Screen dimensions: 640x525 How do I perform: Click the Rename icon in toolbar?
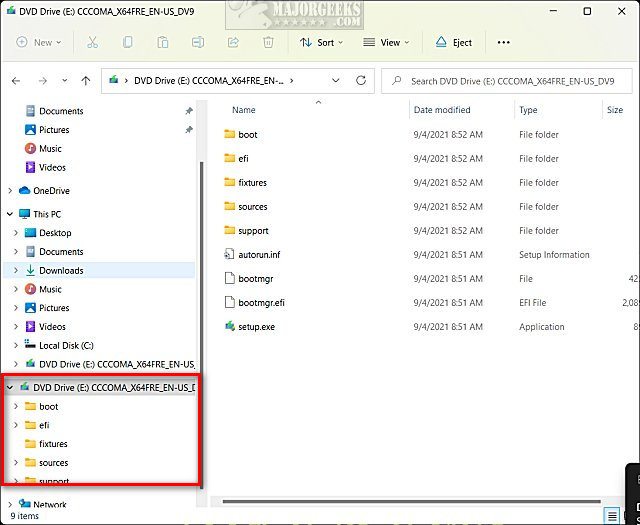point(198,43)
